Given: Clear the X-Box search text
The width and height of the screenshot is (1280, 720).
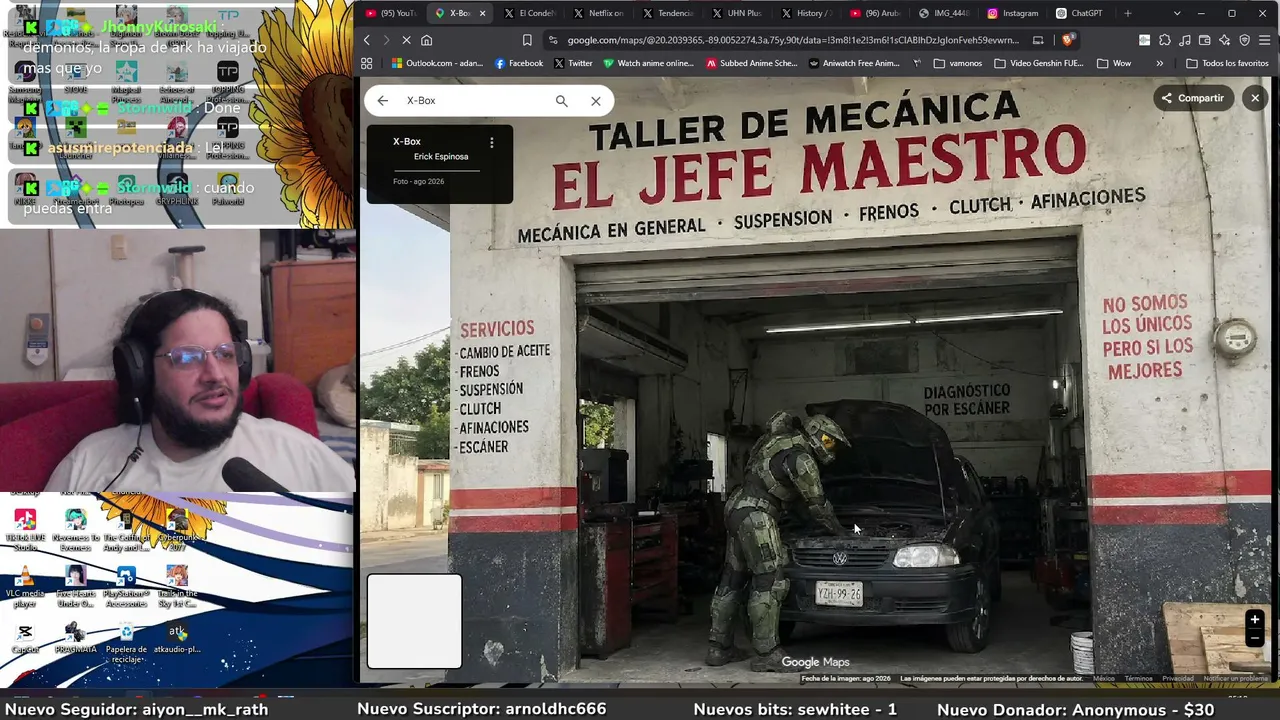Looking at the screenshot, I should point(596,101).
